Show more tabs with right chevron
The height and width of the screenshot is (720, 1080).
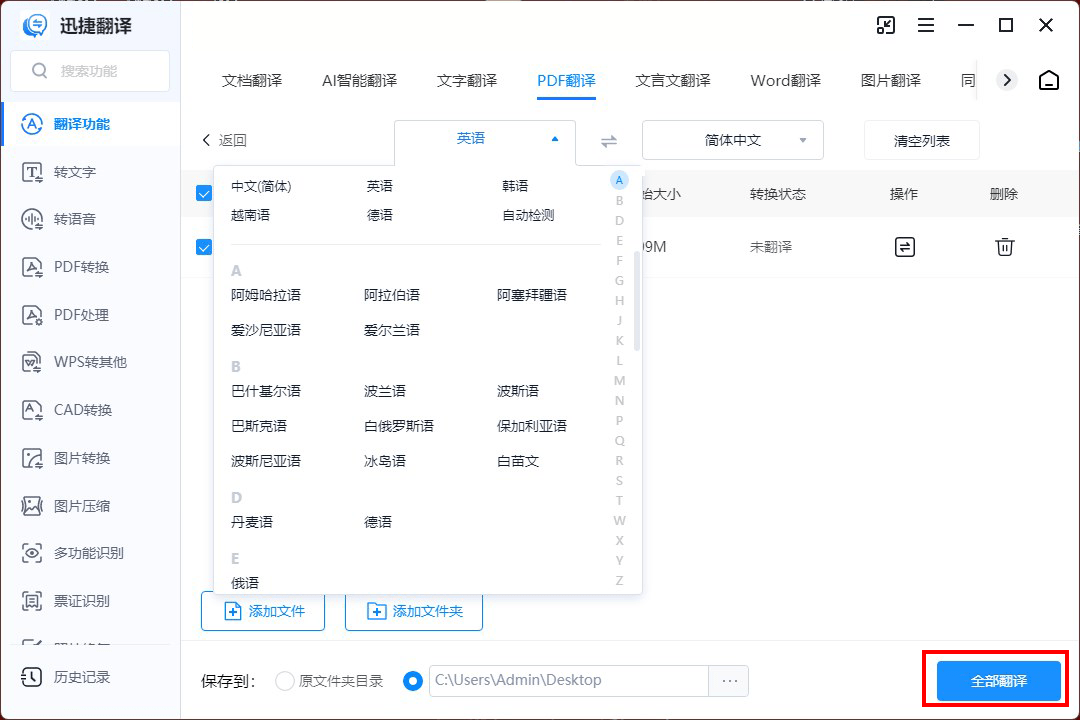(1007, 81)
